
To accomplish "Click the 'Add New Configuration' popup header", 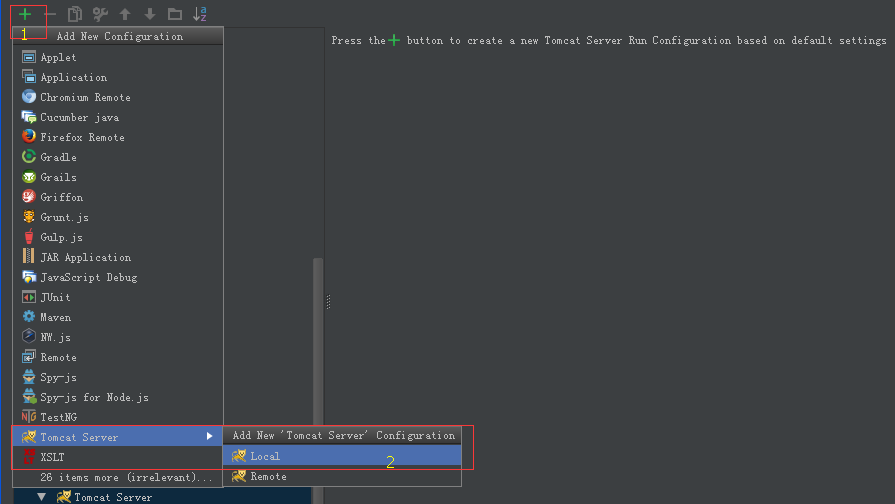I will tap(118, 36).
